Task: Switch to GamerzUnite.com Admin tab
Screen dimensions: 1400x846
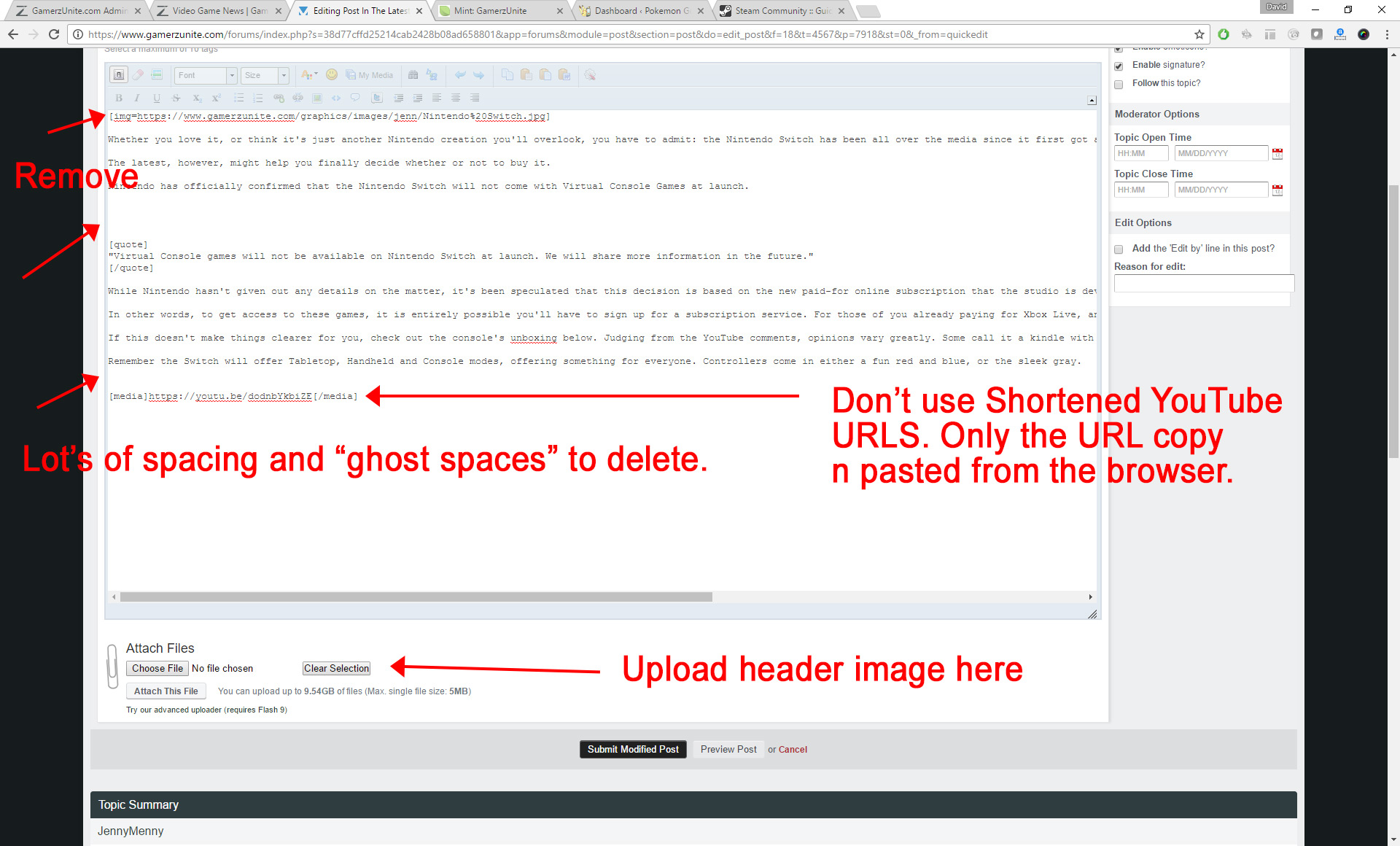Action: point(78,11)
